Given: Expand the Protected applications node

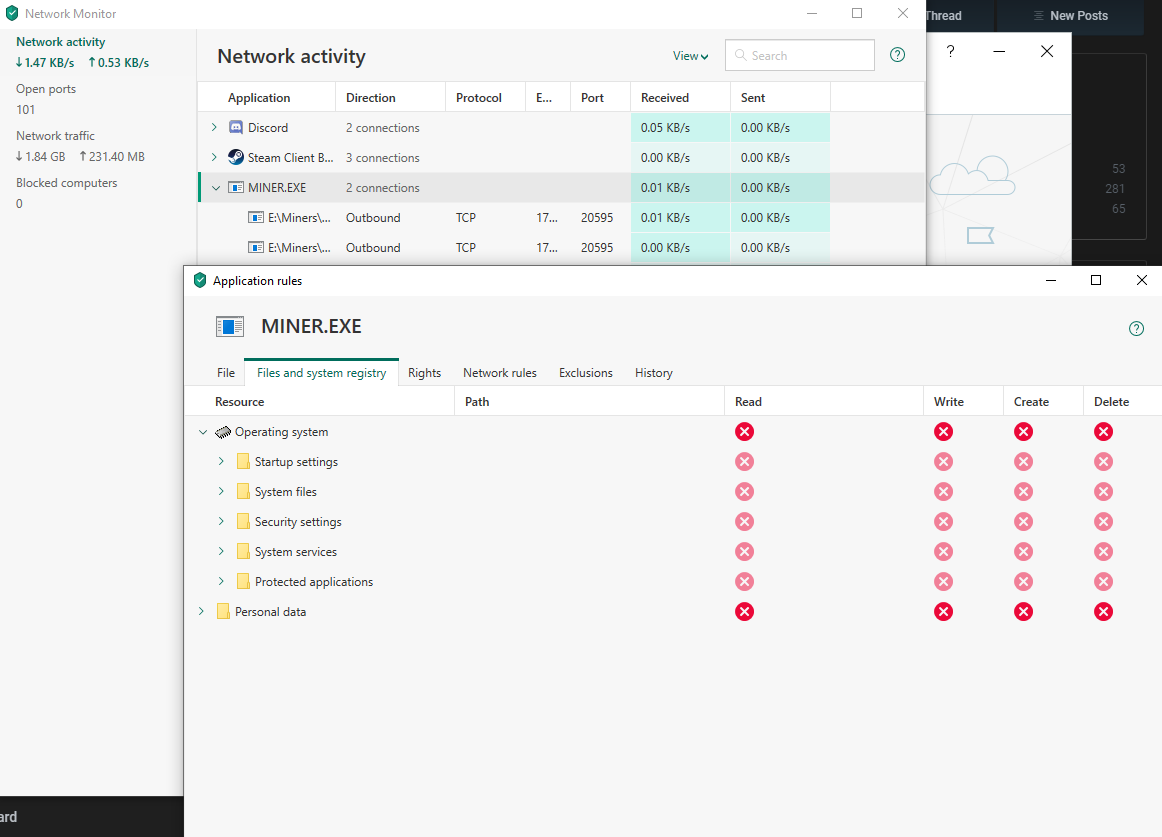Looking at the screenshot, I should (221, 581).
